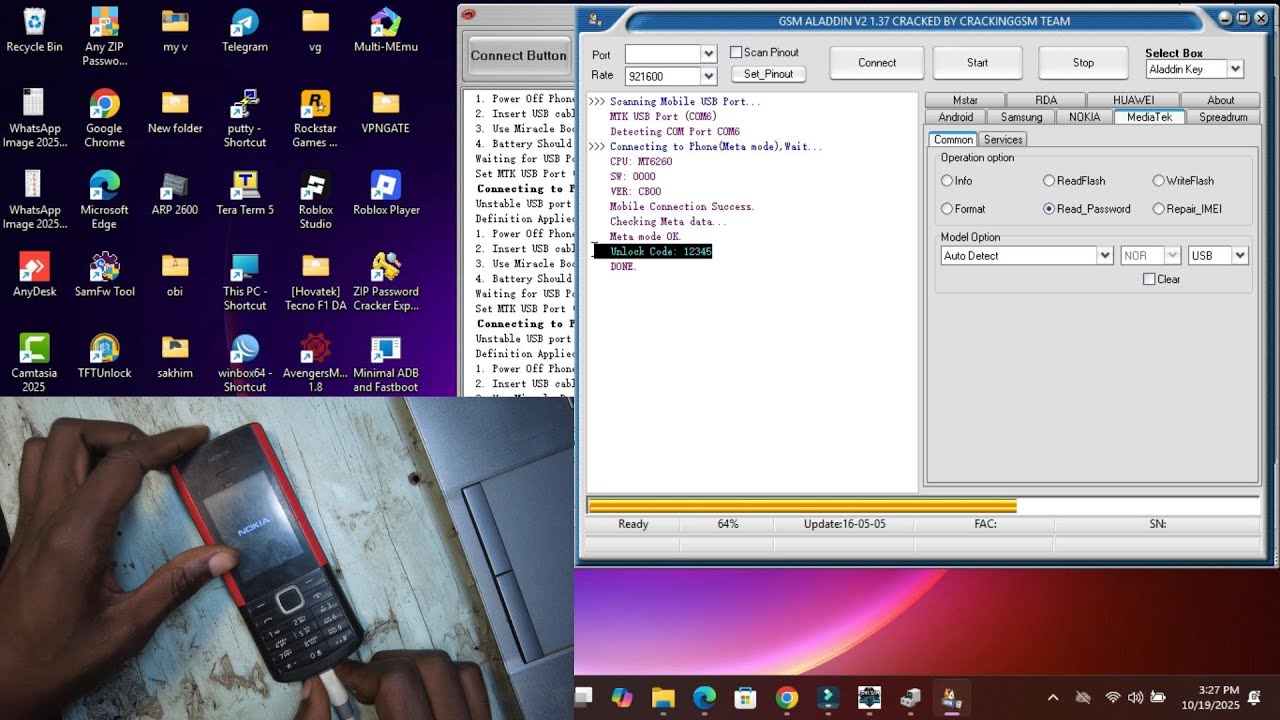Enable the Scan Pinout checkbox
Image resolution: width=1280 pixels, height=720 pixels.
tap(736, 52)
